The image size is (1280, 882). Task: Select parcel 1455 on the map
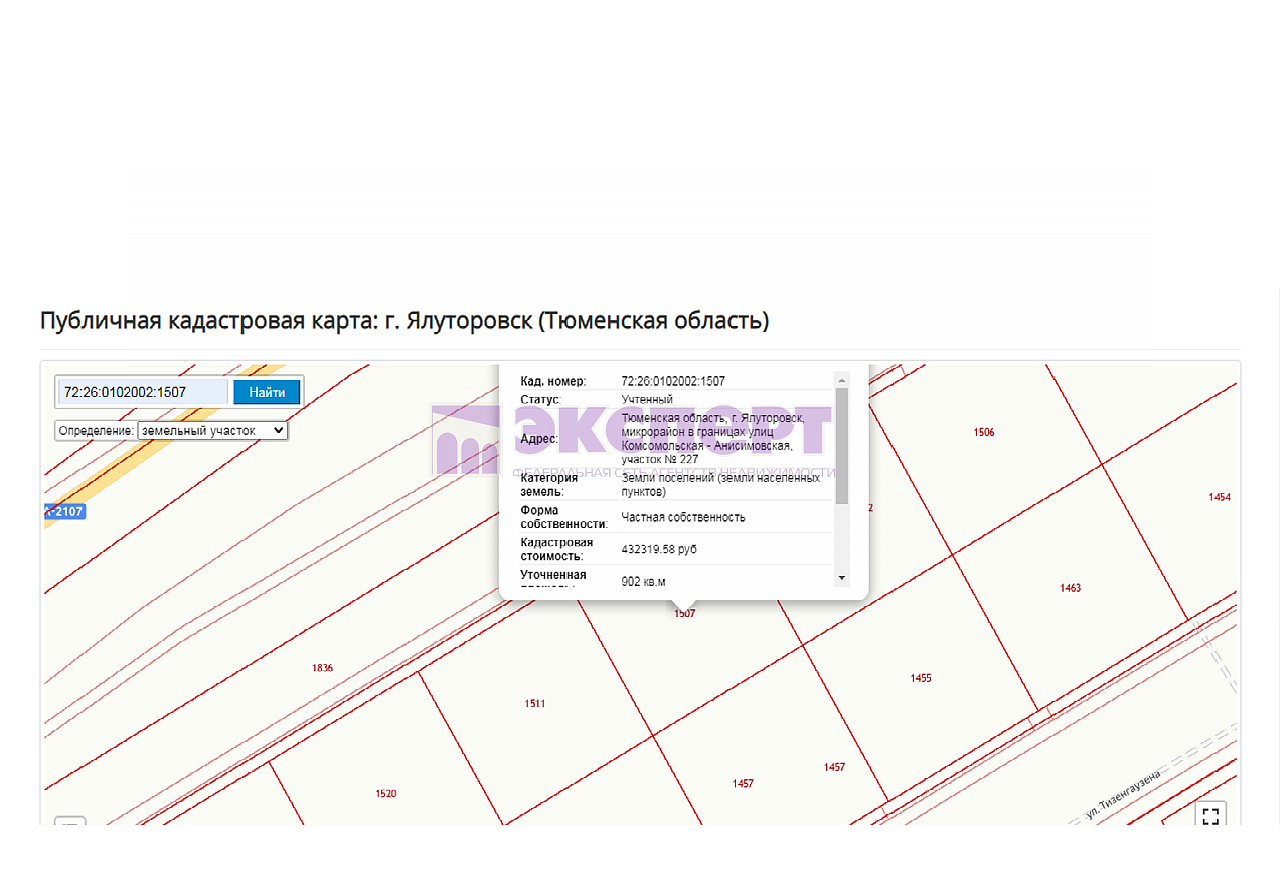tap(921, 678)
